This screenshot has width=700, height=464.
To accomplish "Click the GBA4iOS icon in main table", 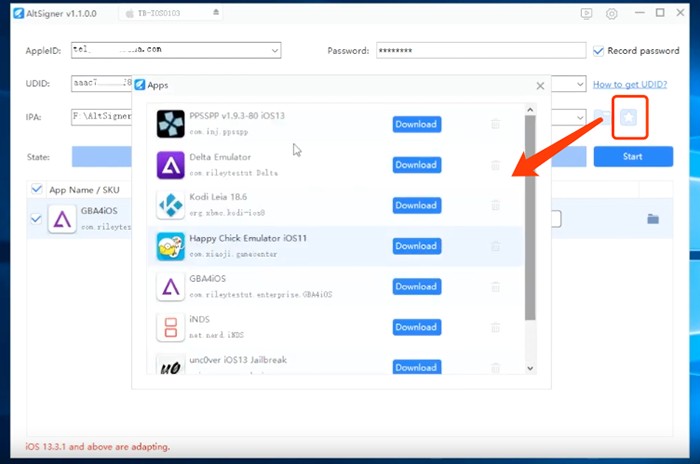I will click(x=62, y=219).
